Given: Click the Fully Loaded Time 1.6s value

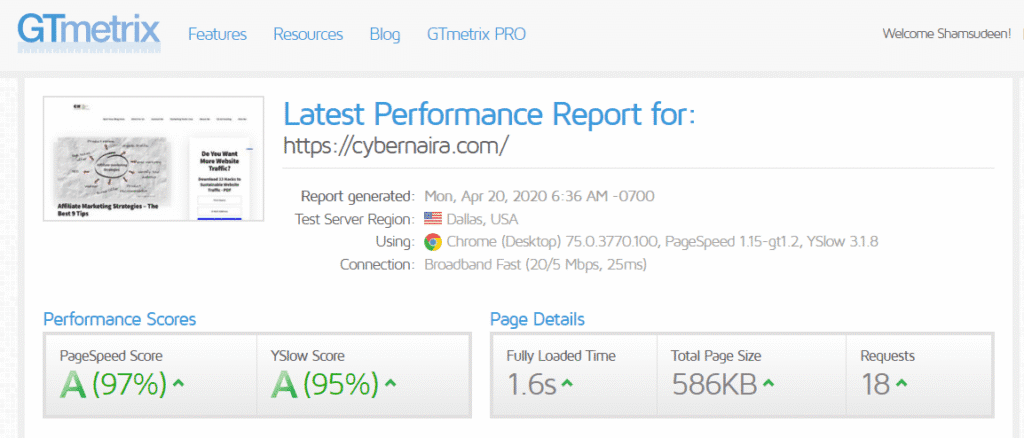Looking at the screenshot, I should tap(532, 385).
